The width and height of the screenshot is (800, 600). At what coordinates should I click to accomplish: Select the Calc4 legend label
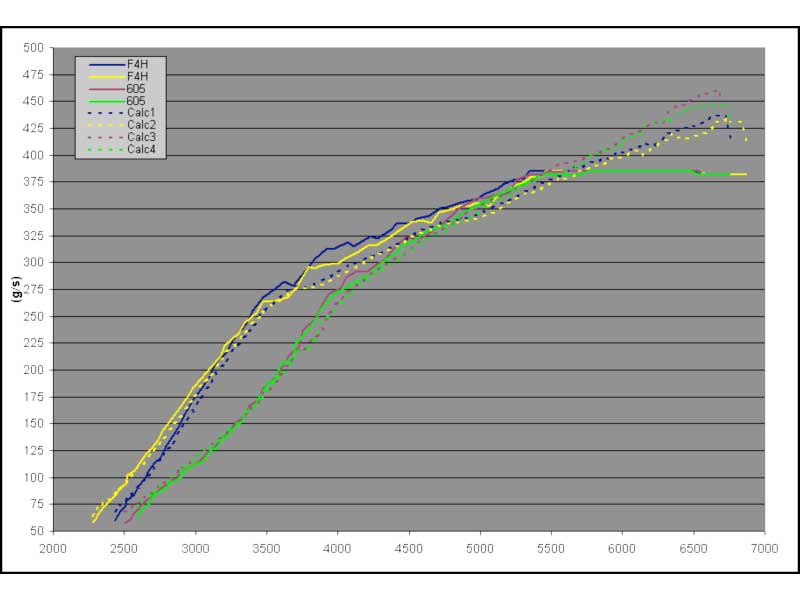pyautogui.click(x=140, y=150)
